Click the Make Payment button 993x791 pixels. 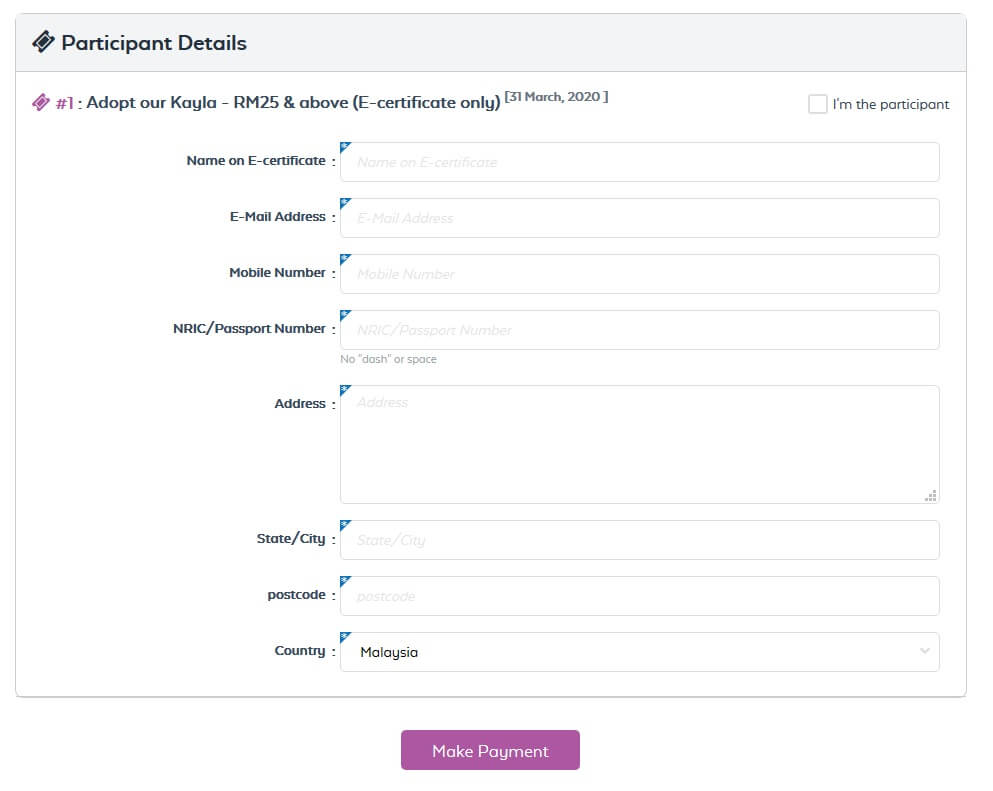coord(490,750)
